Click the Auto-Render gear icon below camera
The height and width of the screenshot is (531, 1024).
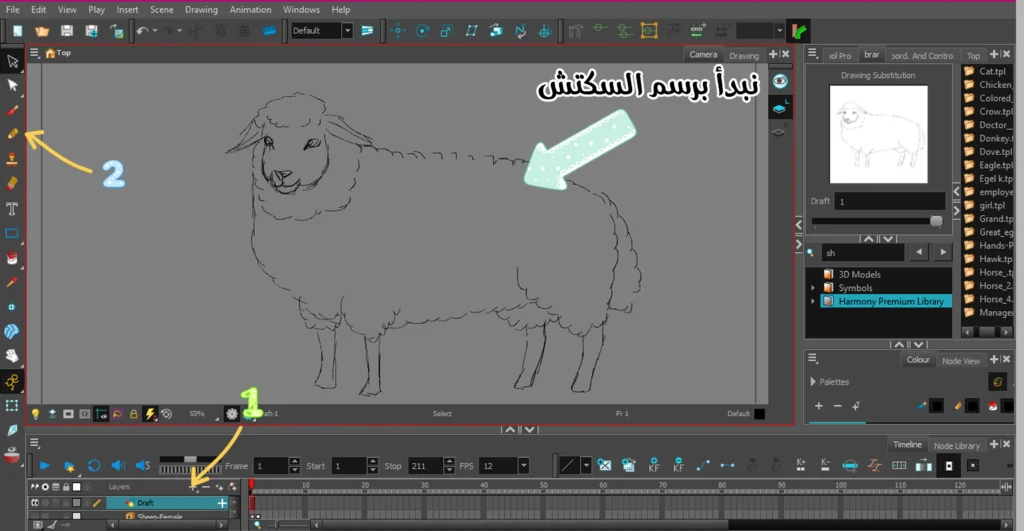[232, 414]
